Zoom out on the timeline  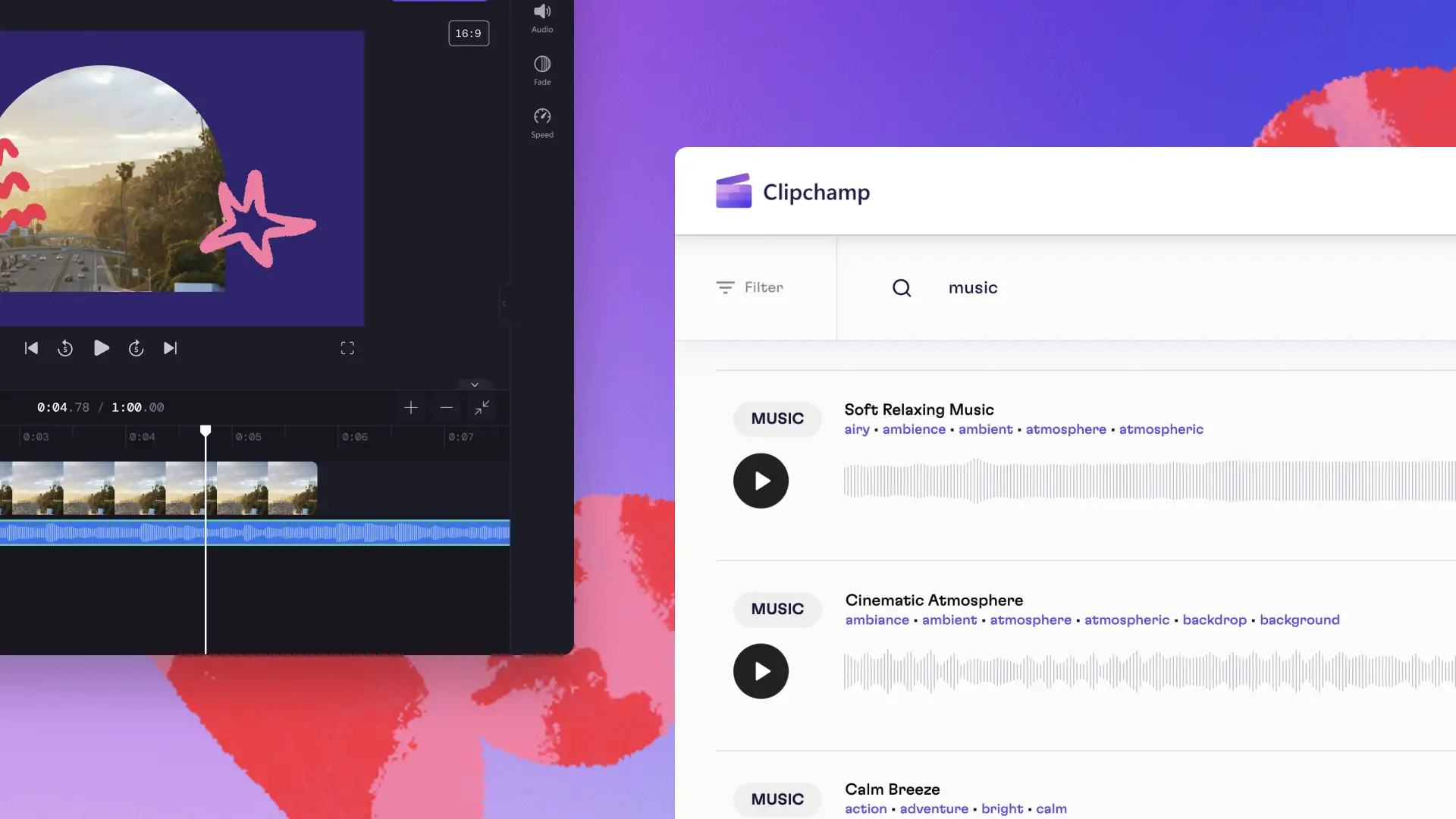[446, 408]
